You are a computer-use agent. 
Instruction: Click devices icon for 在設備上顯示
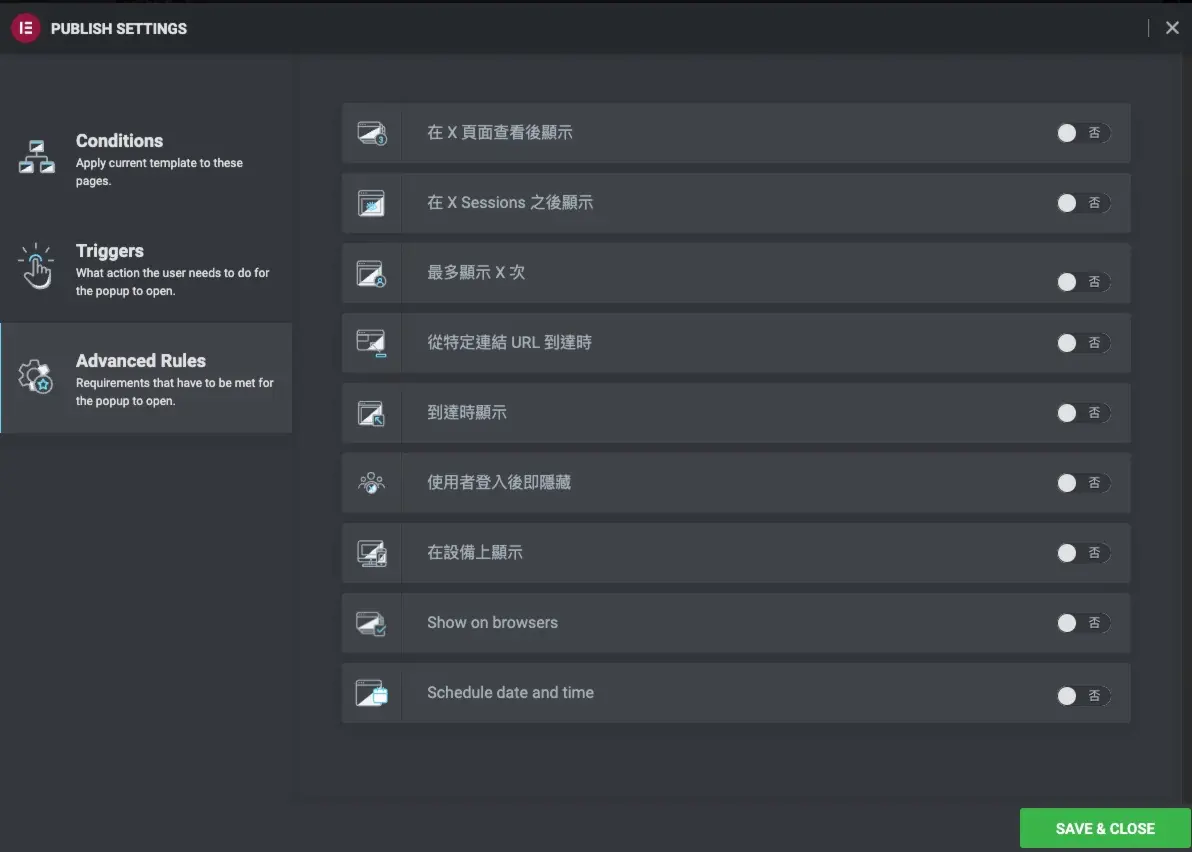point(372,553)
